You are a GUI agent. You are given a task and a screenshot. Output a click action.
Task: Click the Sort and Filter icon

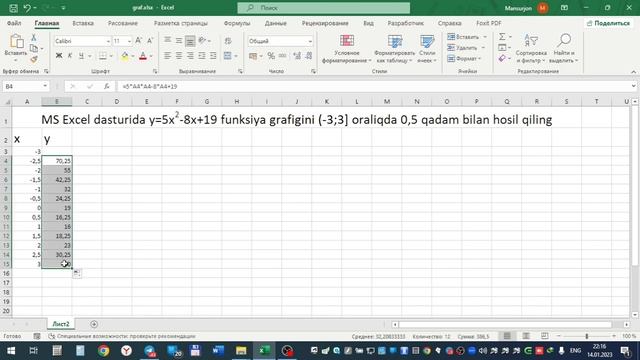(531, 41)
